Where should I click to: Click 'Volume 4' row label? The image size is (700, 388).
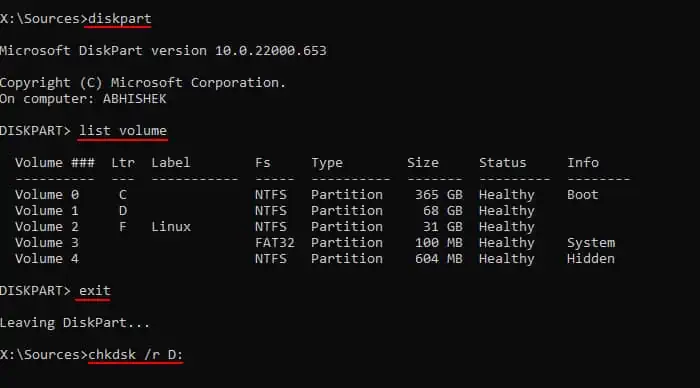[x=47, y=259]
